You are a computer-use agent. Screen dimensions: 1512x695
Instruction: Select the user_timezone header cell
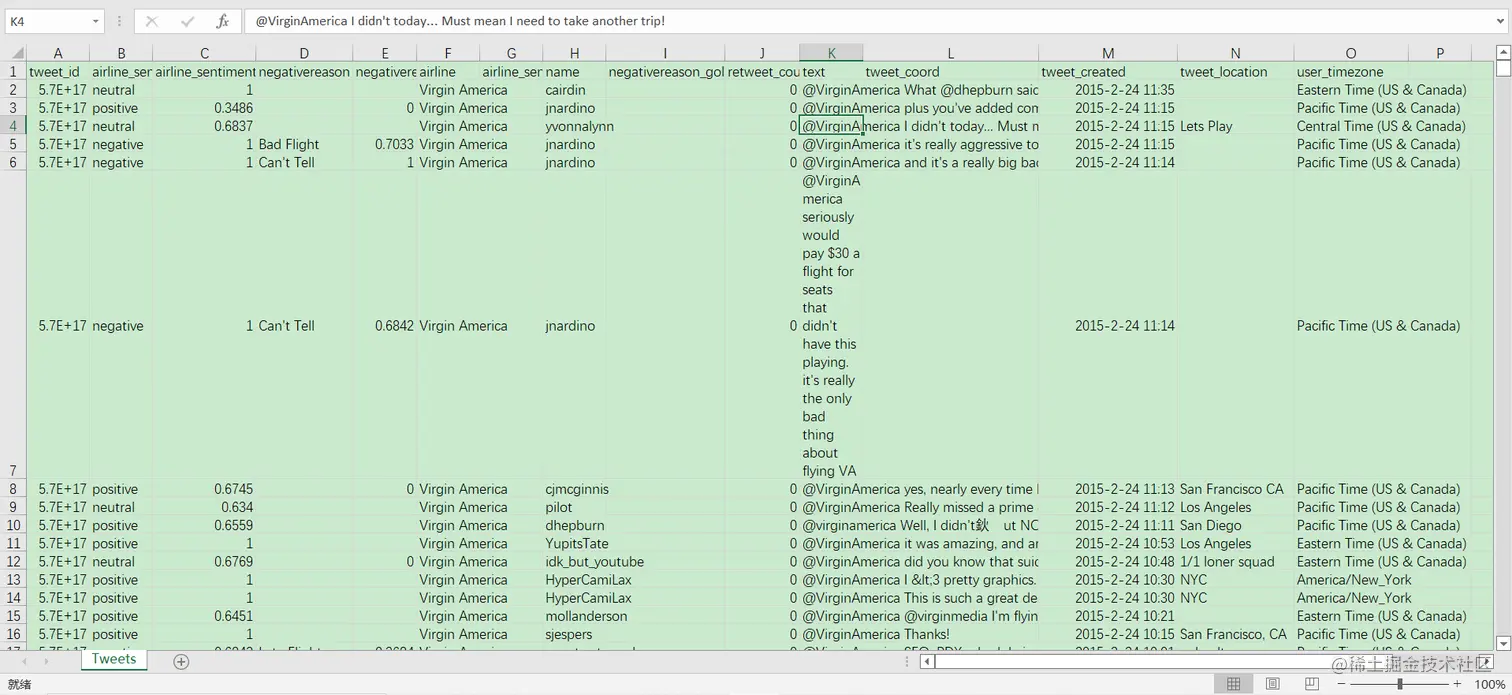coord(1351,72)
